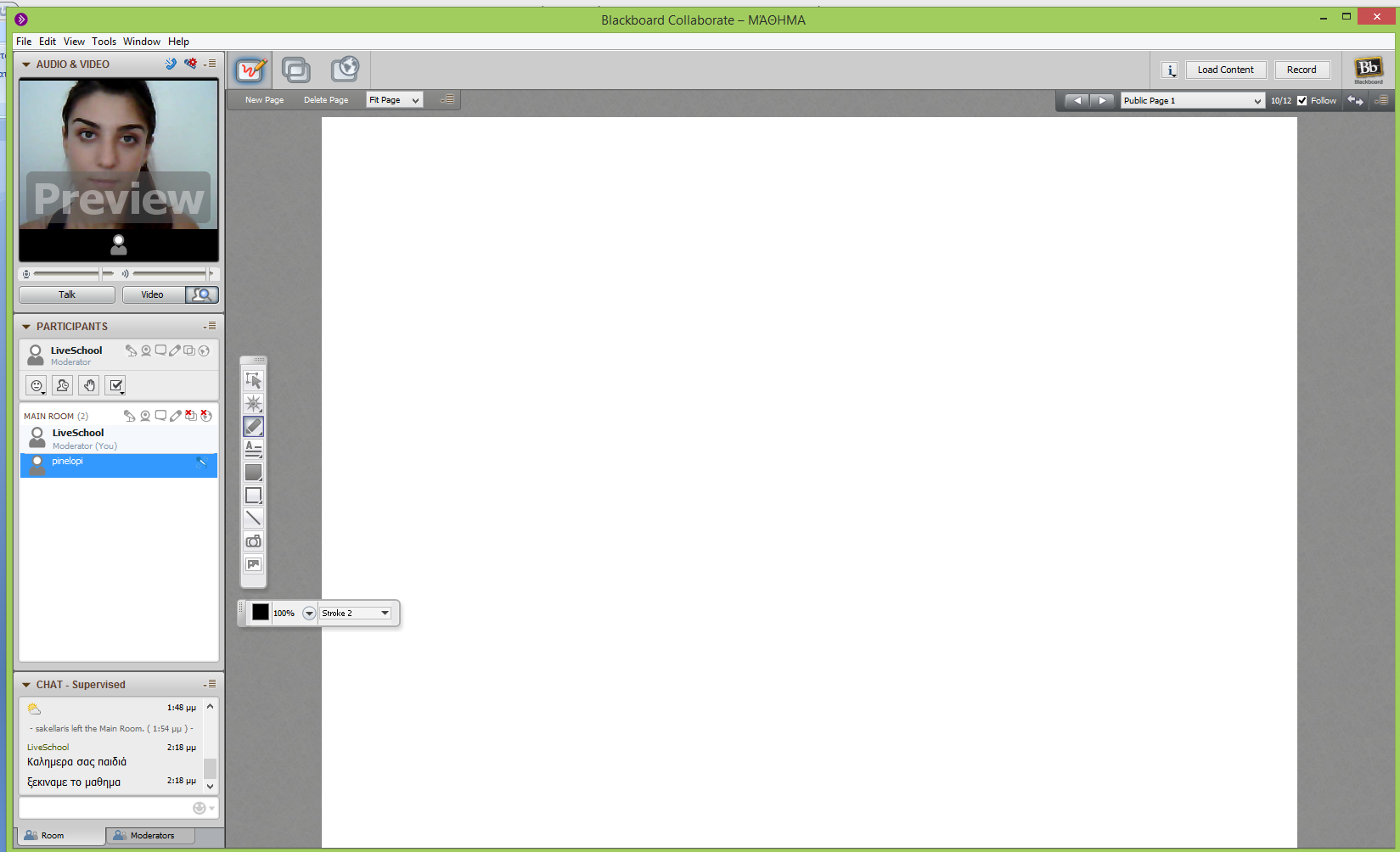Open the Help menu
The width and height of the screenshot is (1400, 852).
point(178,42)
